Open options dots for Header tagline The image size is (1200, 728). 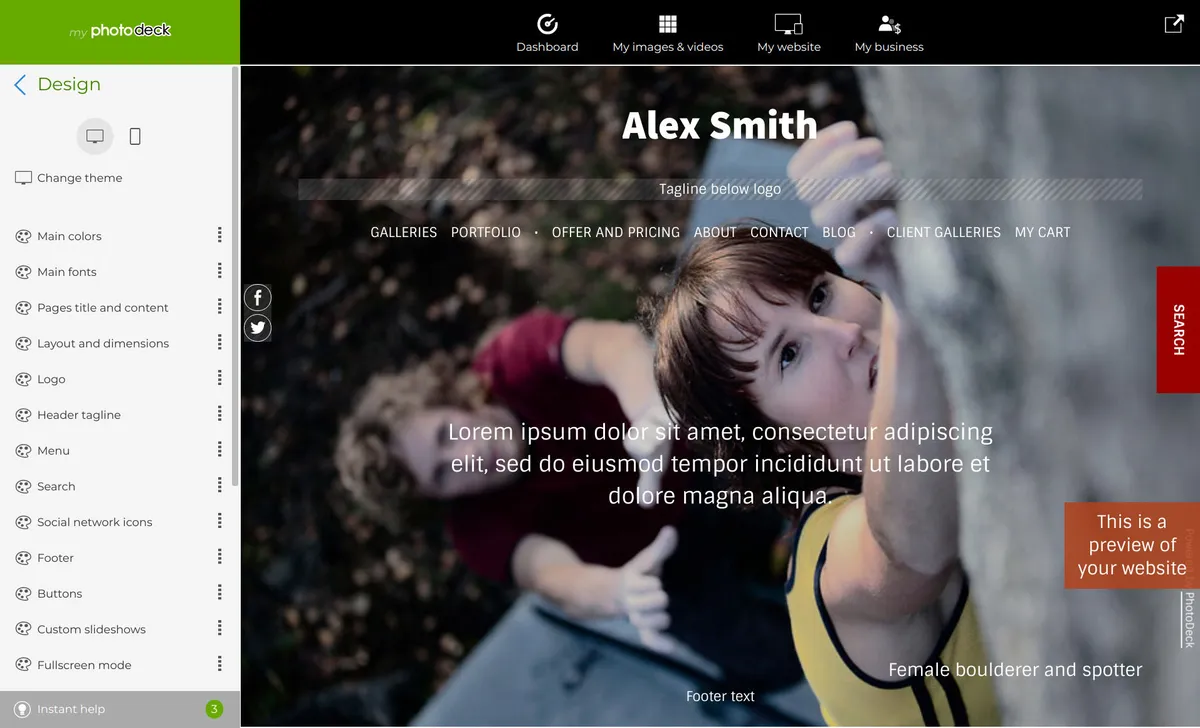pos(219,414)
